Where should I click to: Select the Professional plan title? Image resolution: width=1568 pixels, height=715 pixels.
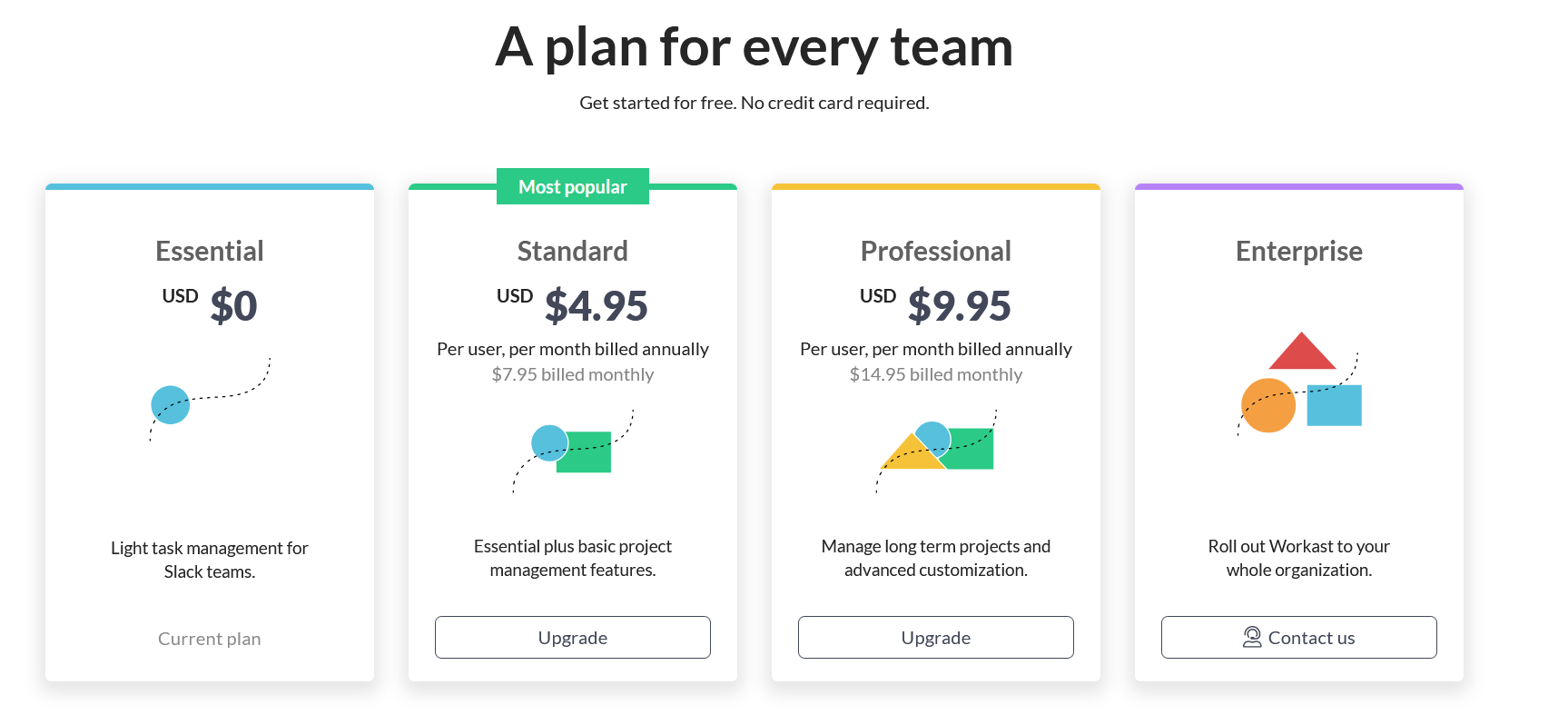click(935, 251)
